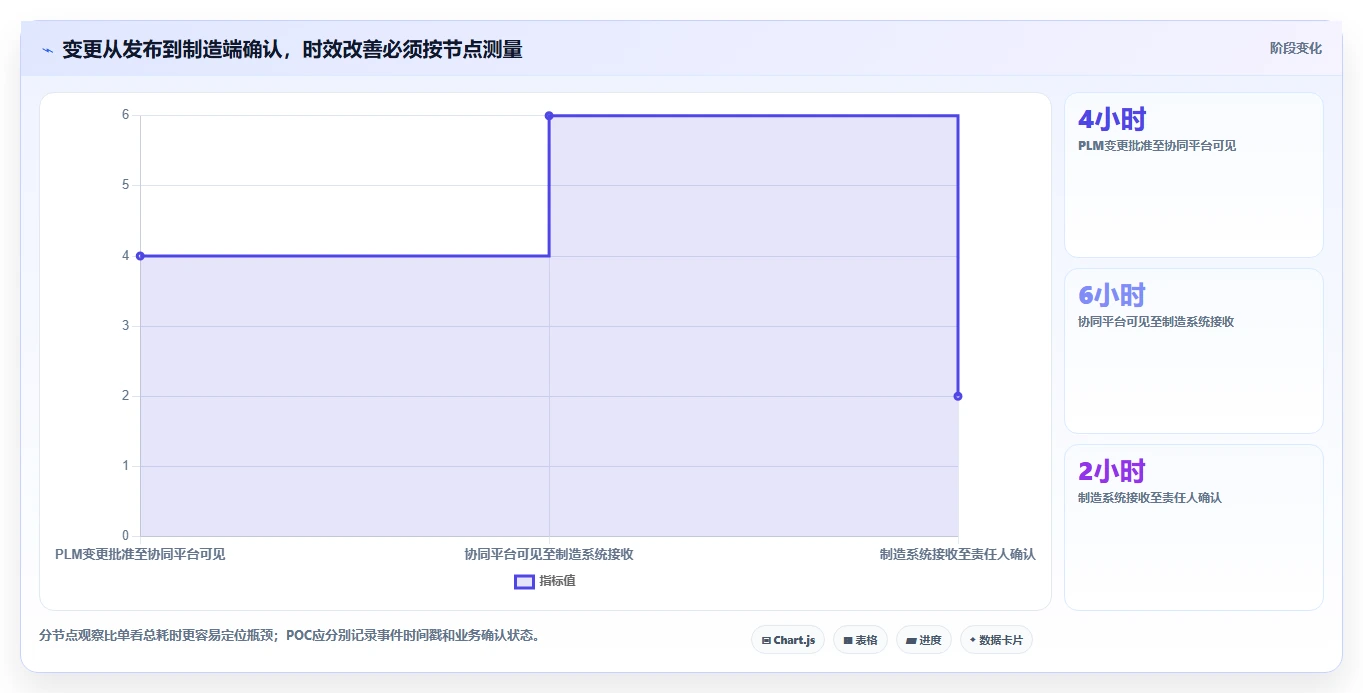Click the chart data point at value 2
The image size is (1363, 693).
point(958,396)
